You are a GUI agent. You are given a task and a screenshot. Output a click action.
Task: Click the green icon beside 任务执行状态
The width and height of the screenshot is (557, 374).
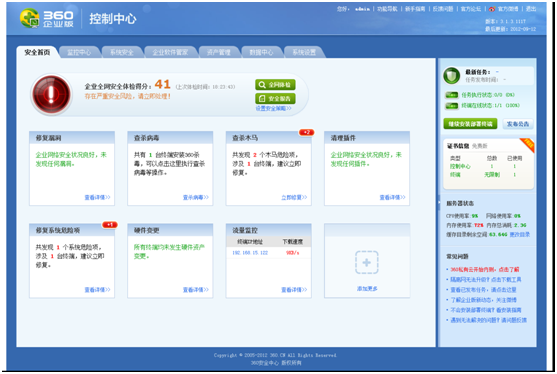(x=451, y=95)
